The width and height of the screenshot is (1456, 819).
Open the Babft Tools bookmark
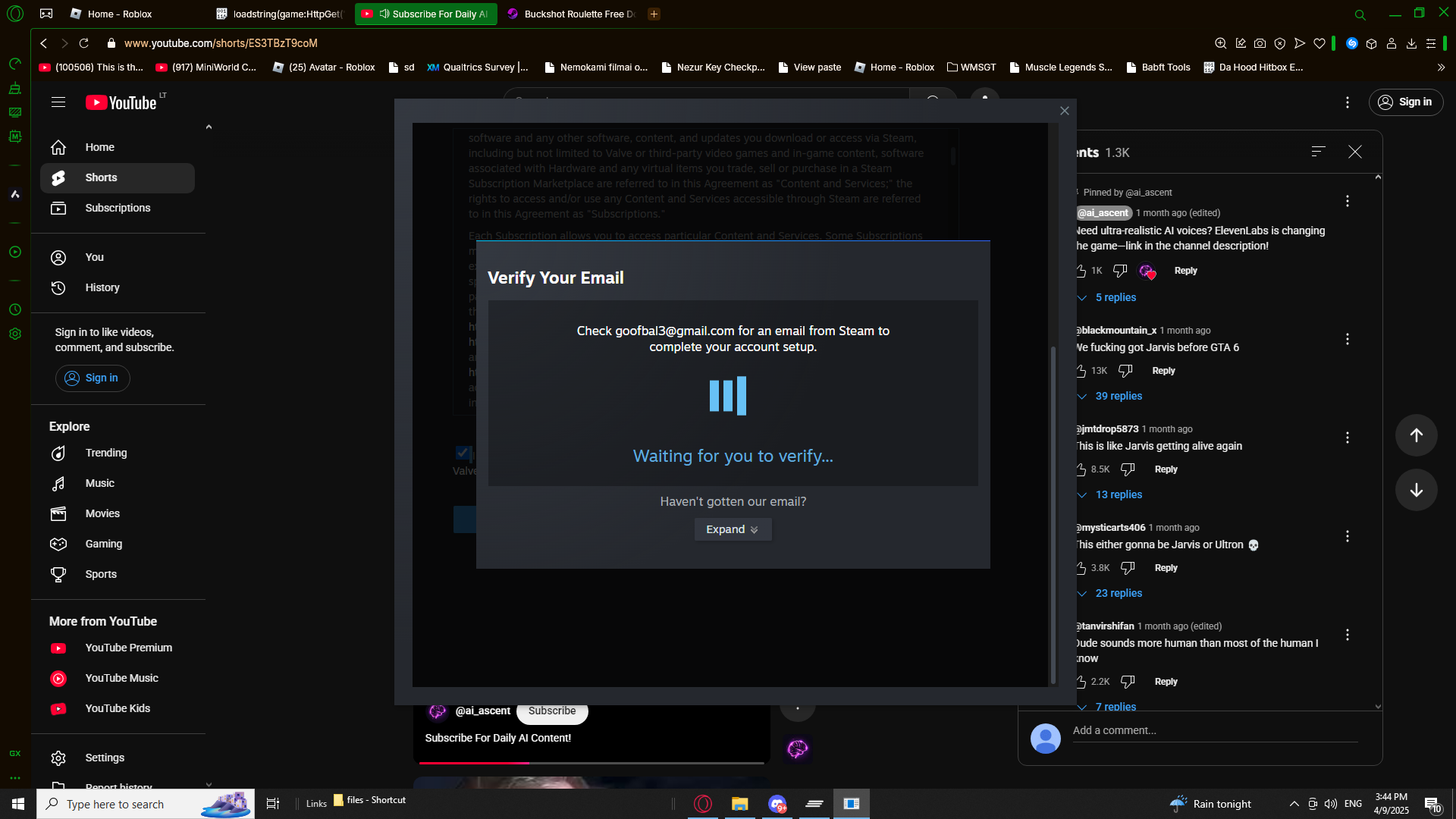(x=1158, y=67)
